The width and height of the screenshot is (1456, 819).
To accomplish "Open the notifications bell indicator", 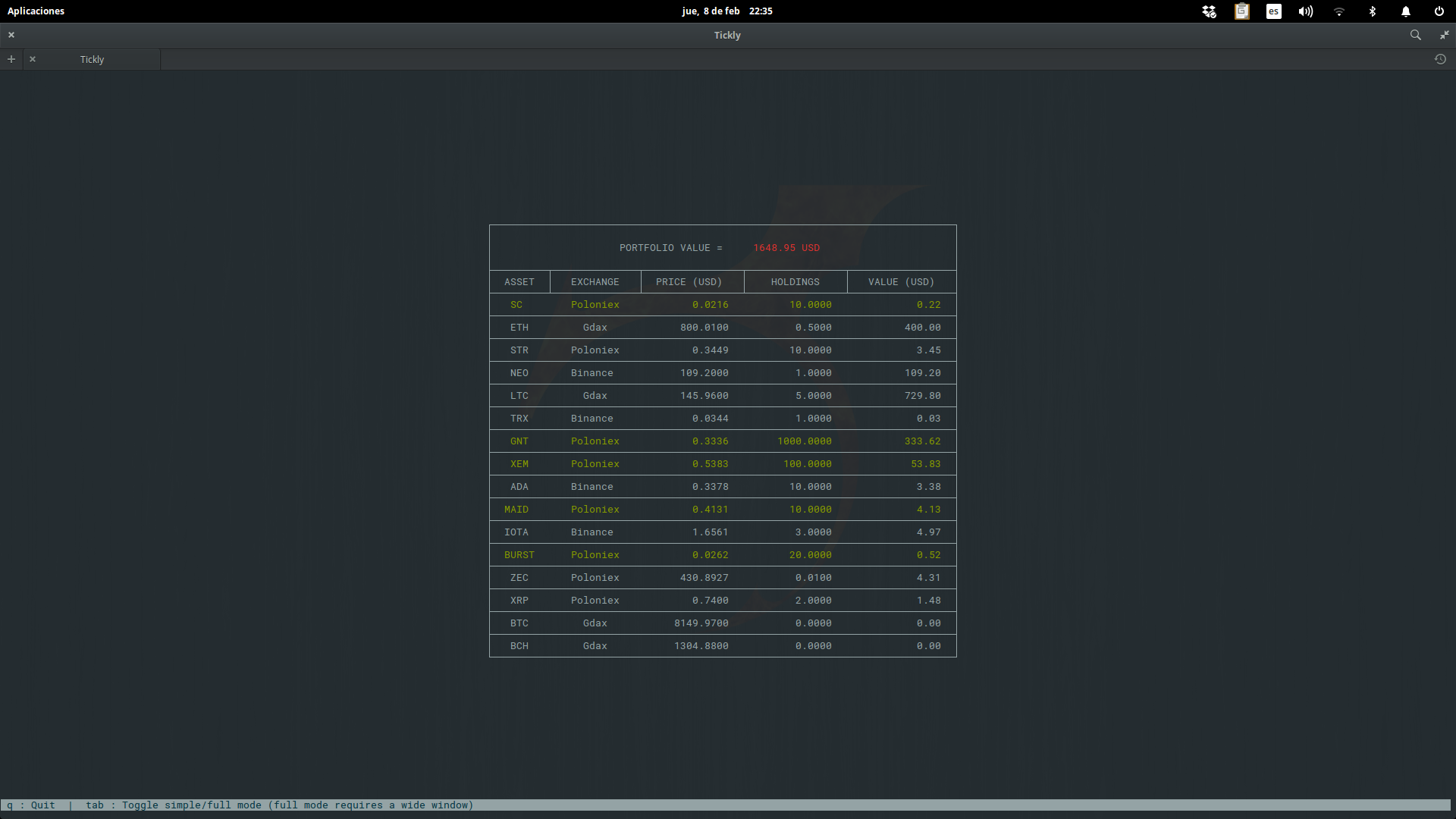I will 1405,11.
